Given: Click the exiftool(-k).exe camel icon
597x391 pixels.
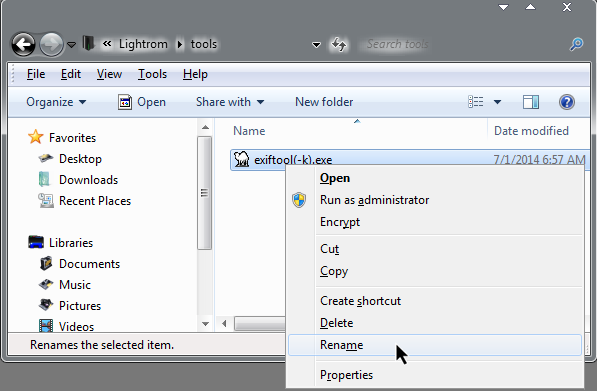Looking at the screenshot, I should tap(241, 159).
